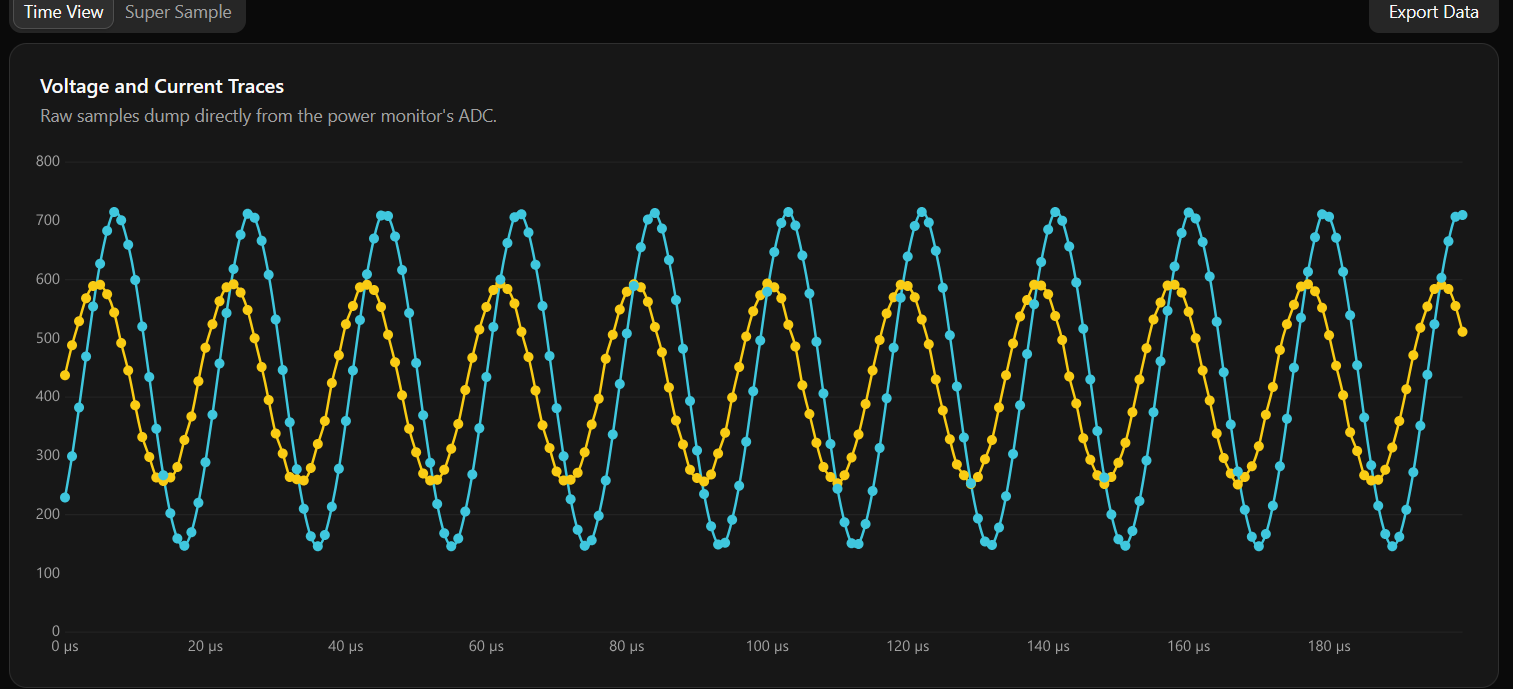Image resolution: width=1513 pixels, height=689 pixels.
Task: Click the 100 y-axis label
Action: click(x=47, y=573)
